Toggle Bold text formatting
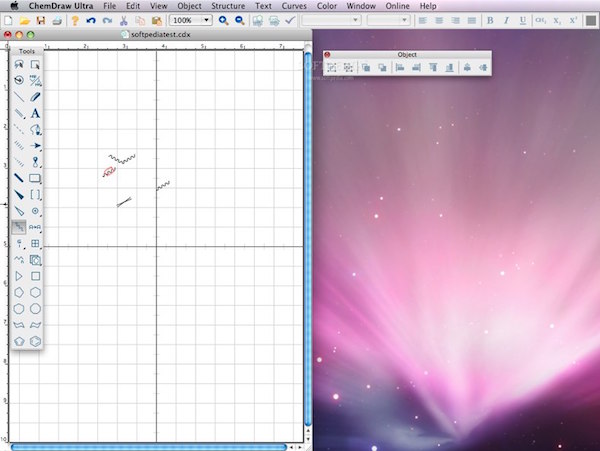The height and width of the screenshot is (451, 600). [491, 20]
